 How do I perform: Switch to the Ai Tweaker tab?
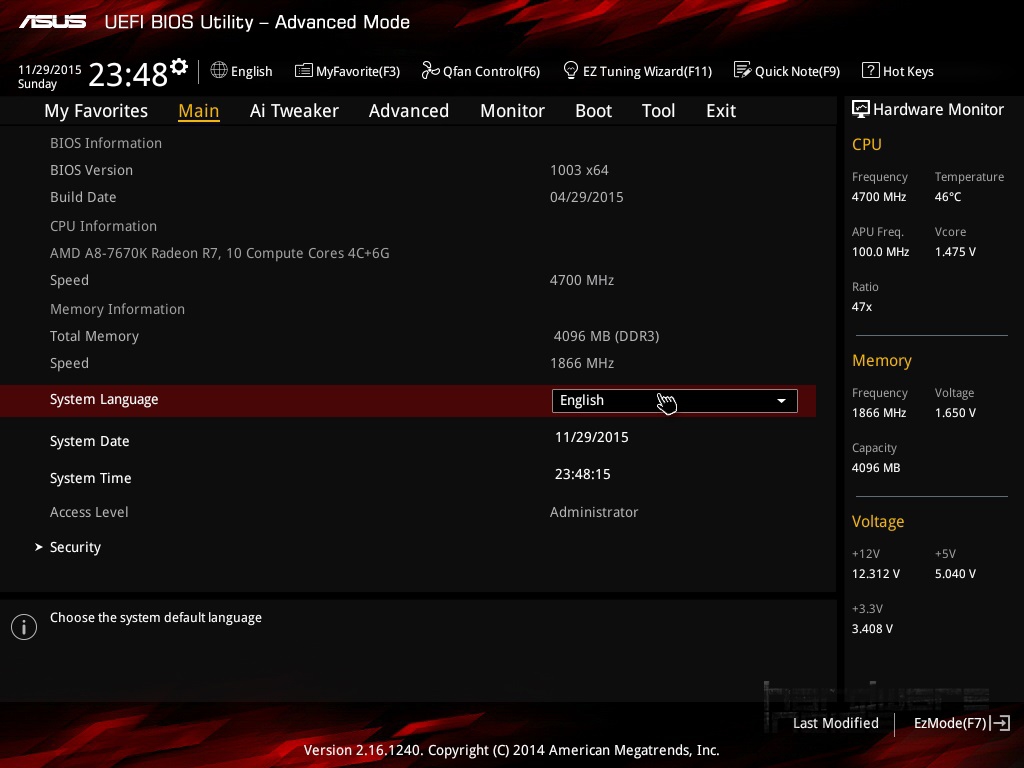(x=294, y=111)
